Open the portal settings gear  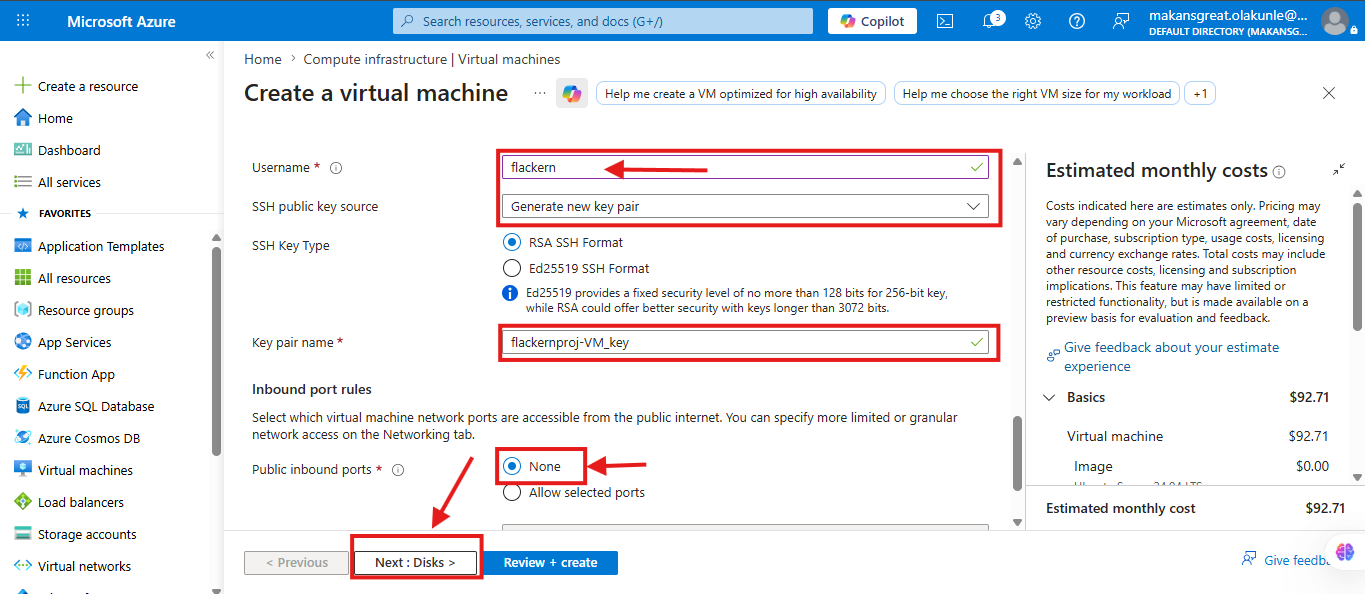coord(1033,21)
